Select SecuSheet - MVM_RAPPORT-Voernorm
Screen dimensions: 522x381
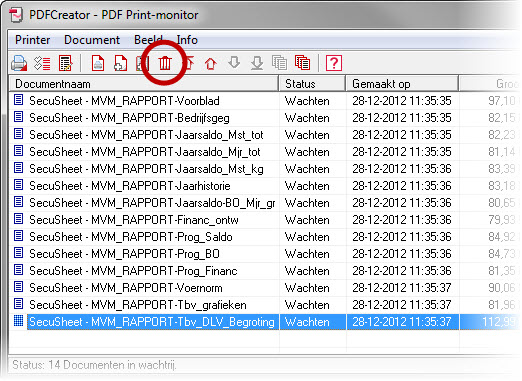126,288
